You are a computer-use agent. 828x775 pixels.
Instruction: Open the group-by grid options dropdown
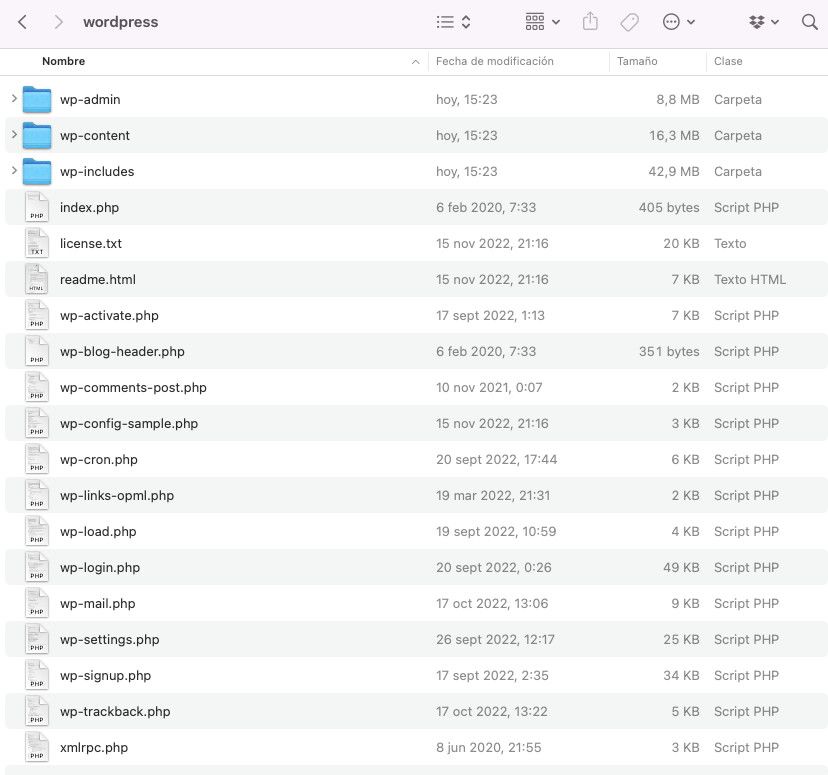[542, 22]
